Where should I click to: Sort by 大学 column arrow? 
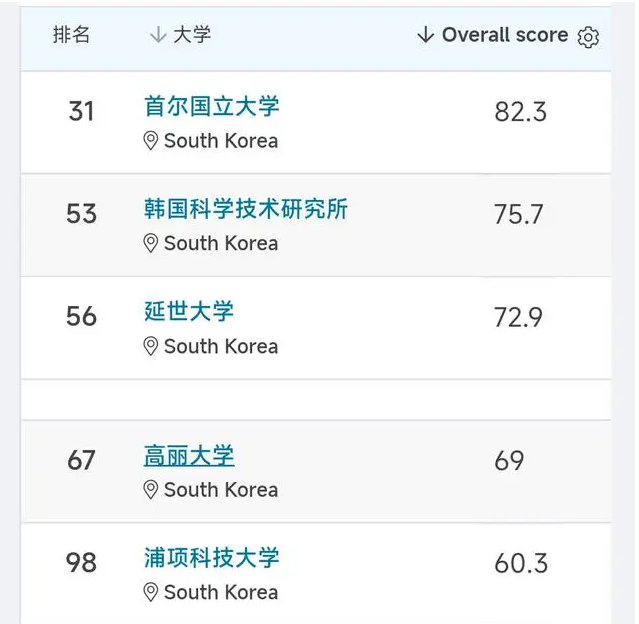(158, 35)
